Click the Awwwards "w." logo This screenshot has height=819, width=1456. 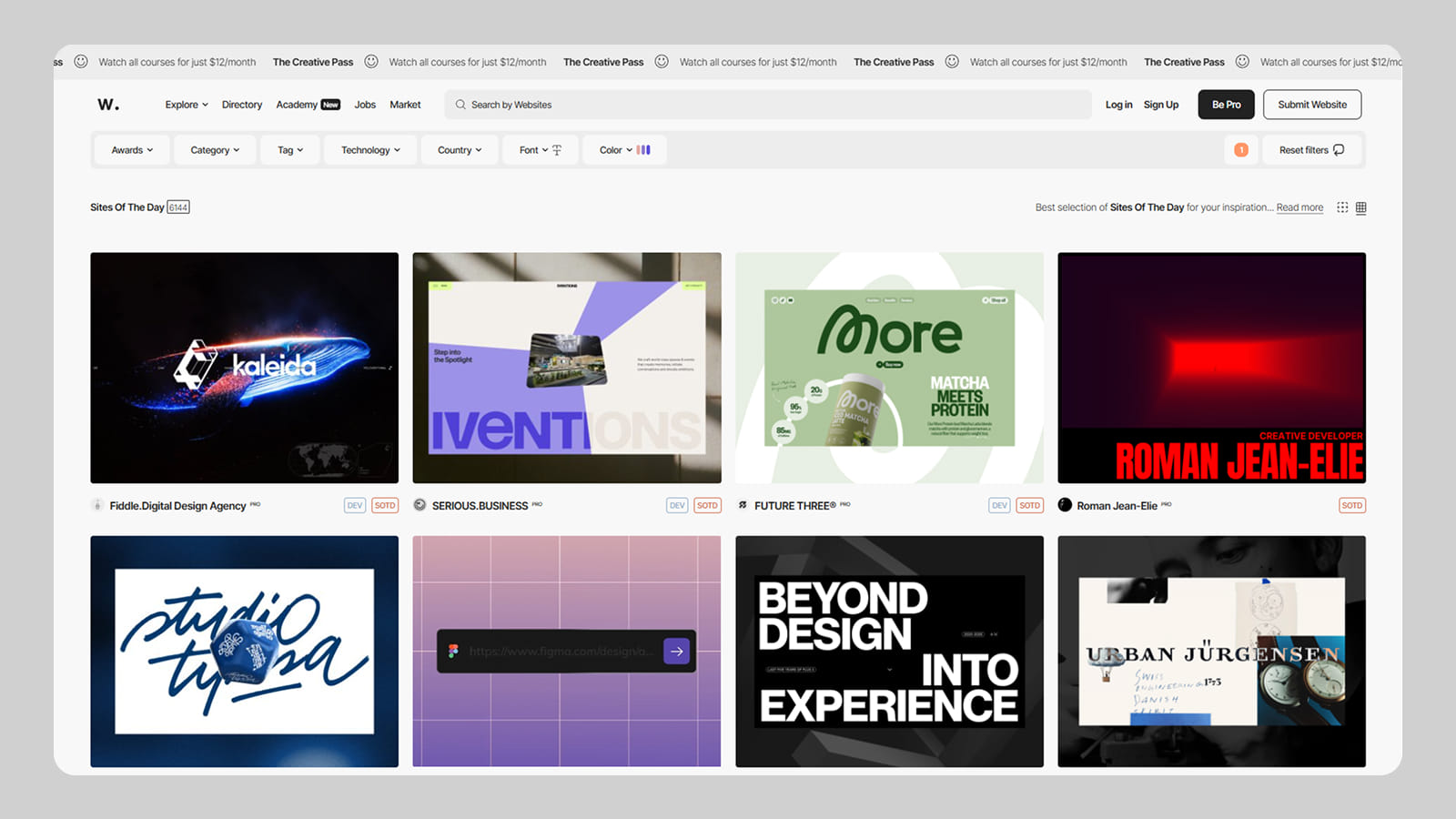(x=106, y=104)
